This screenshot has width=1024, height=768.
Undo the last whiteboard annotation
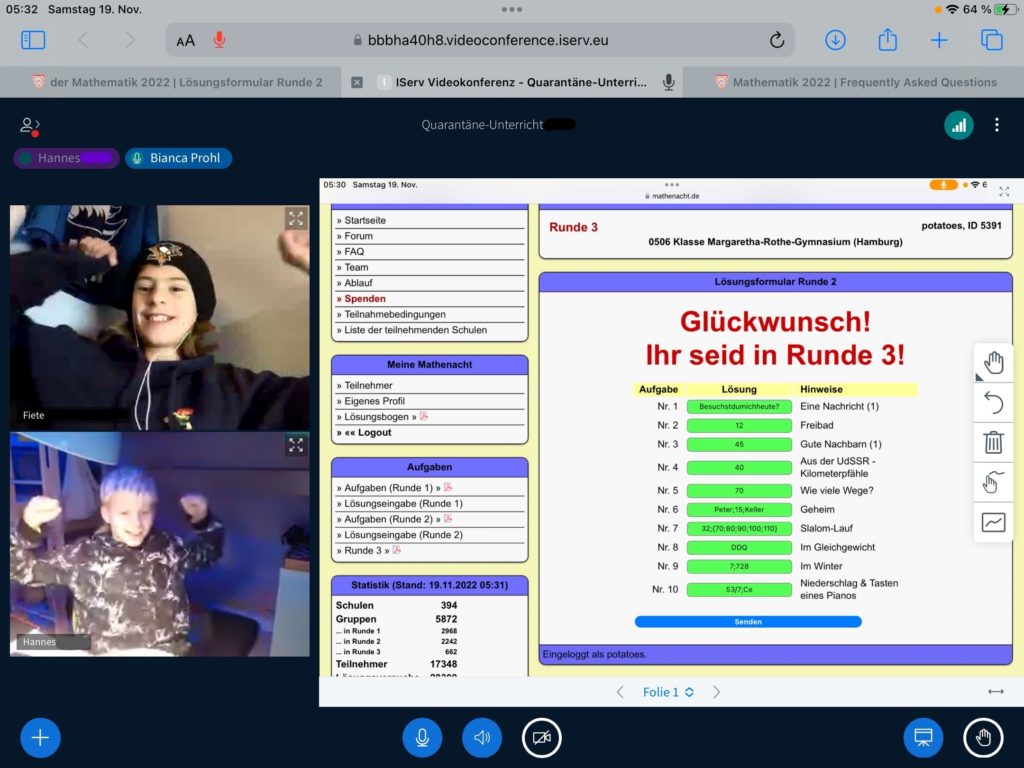(x=993, y=402)
